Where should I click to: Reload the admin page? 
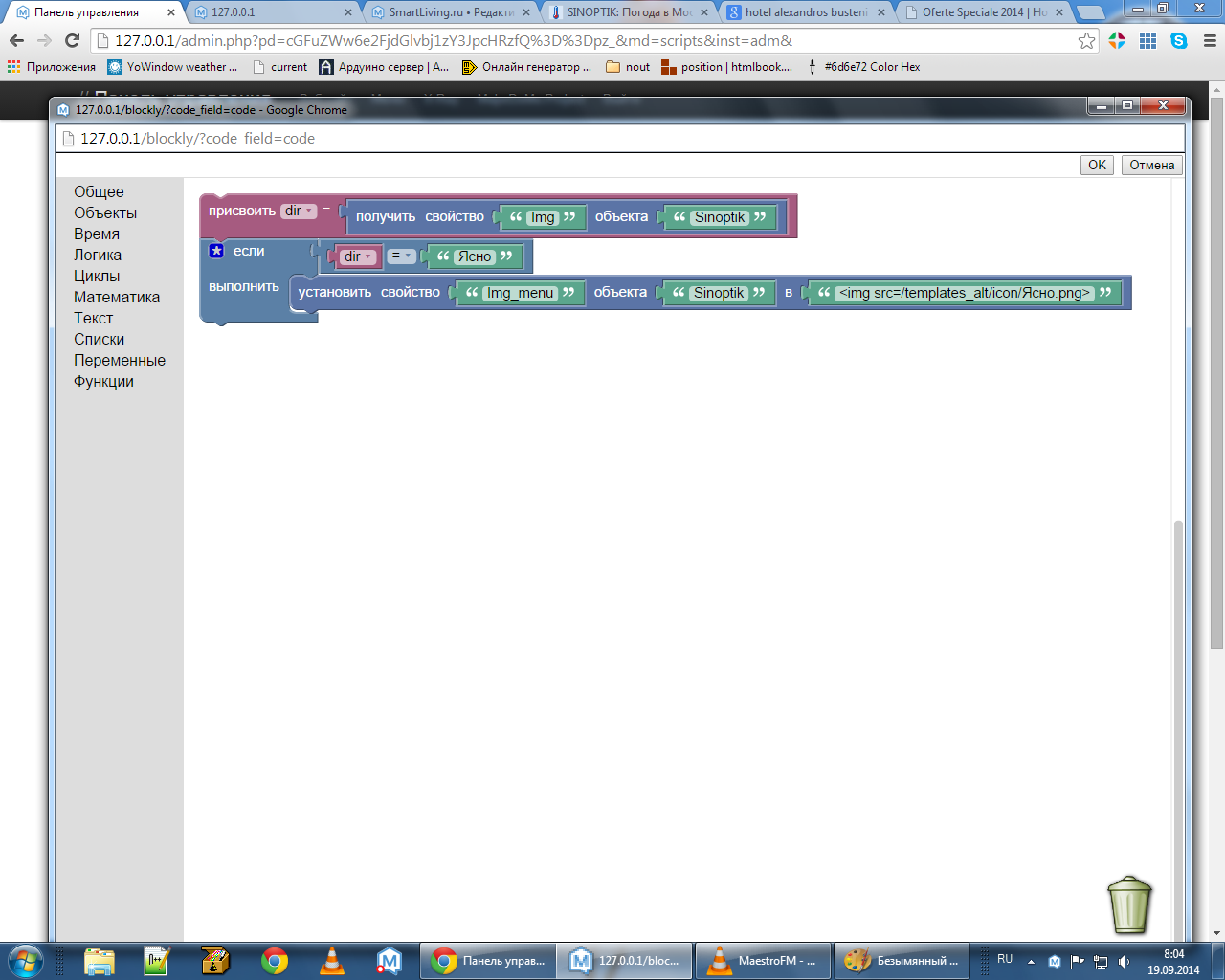(72, 41)
